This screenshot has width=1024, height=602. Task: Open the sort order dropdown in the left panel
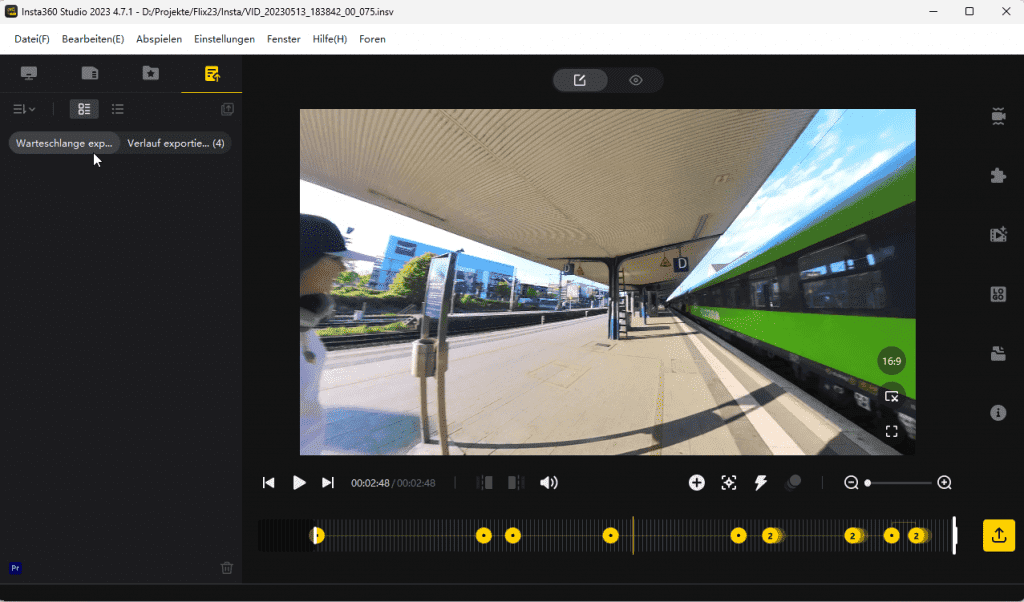tap(23, 109)
